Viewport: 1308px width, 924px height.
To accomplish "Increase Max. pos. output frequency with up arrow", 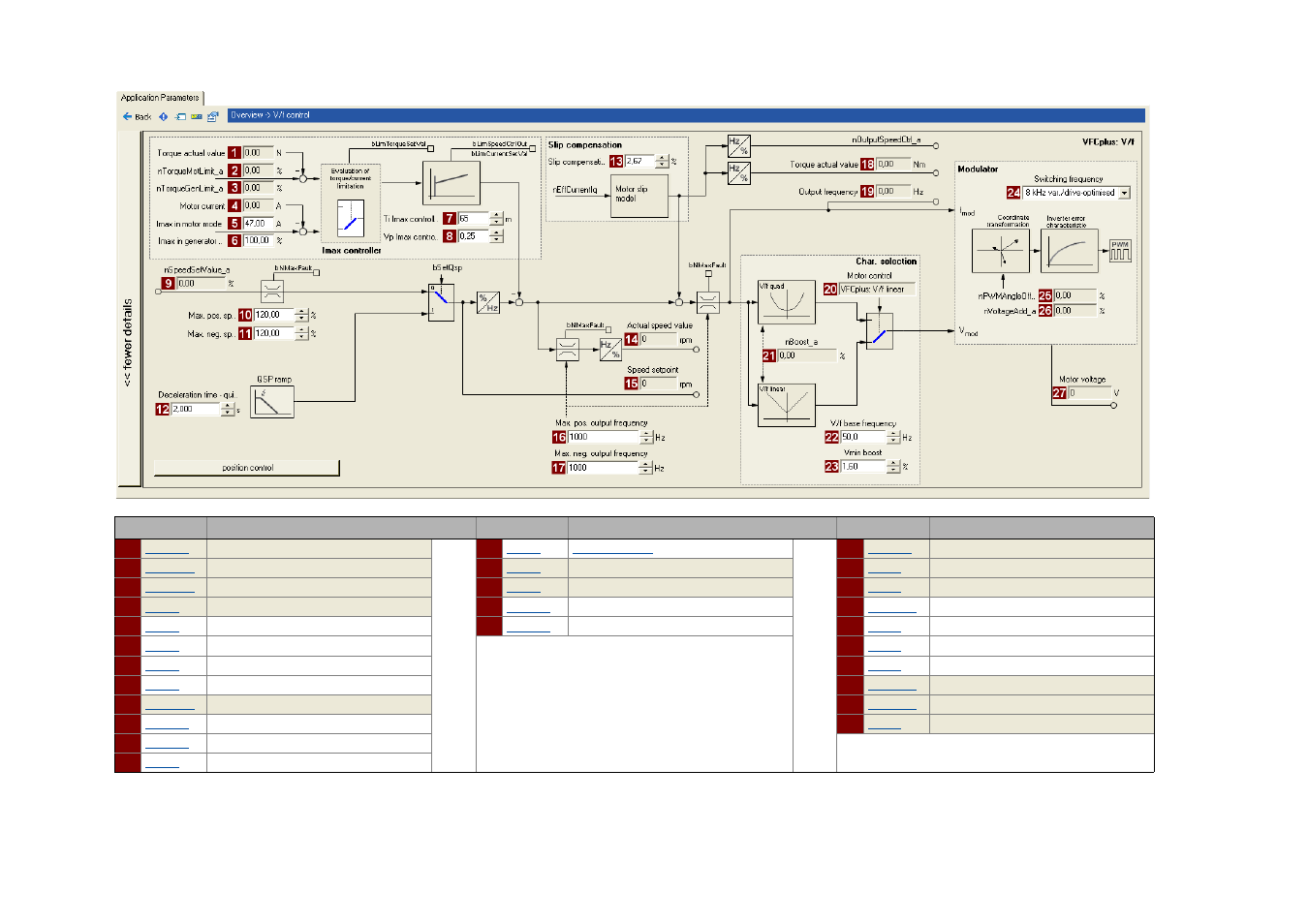I will (x=646, y=434).
